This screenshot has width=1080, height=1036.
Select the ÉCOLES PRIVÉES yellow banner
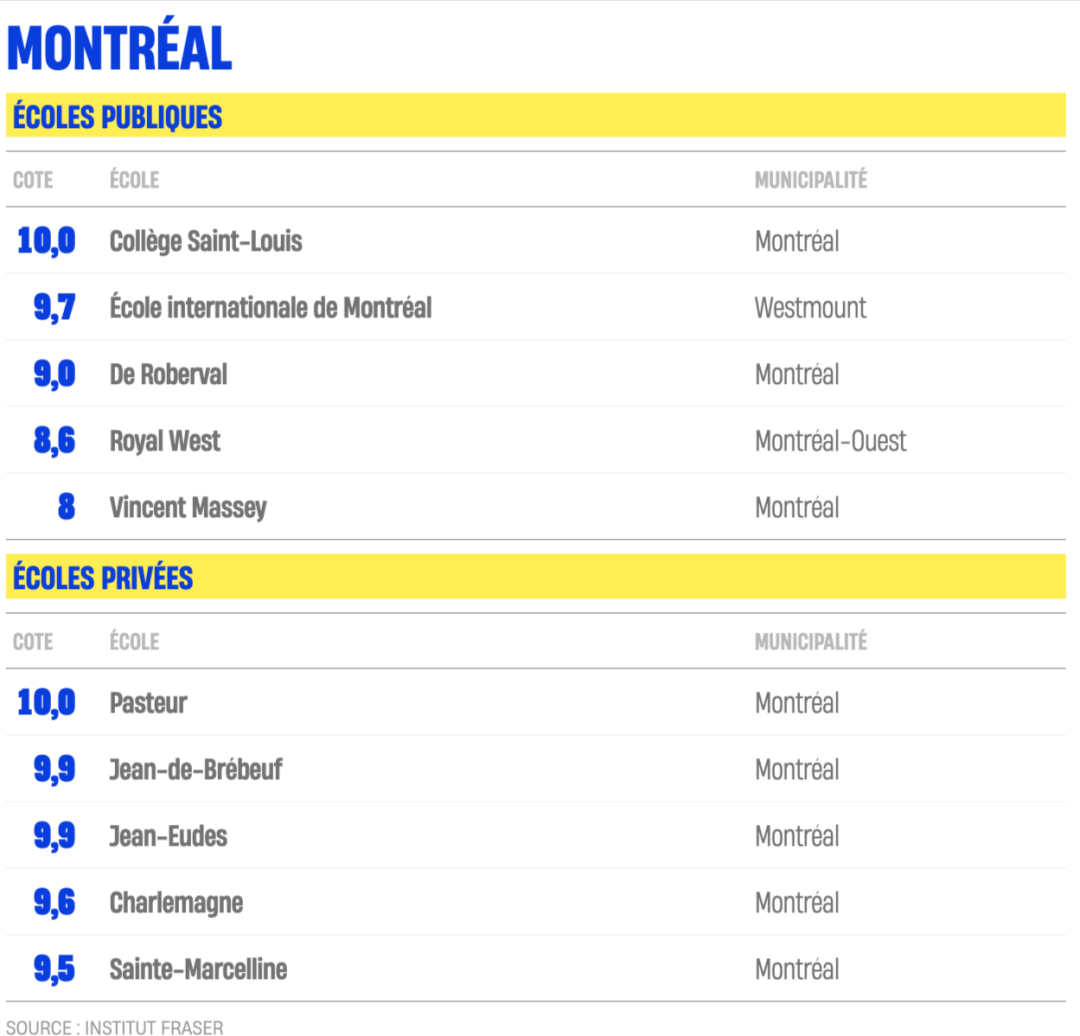536,577
